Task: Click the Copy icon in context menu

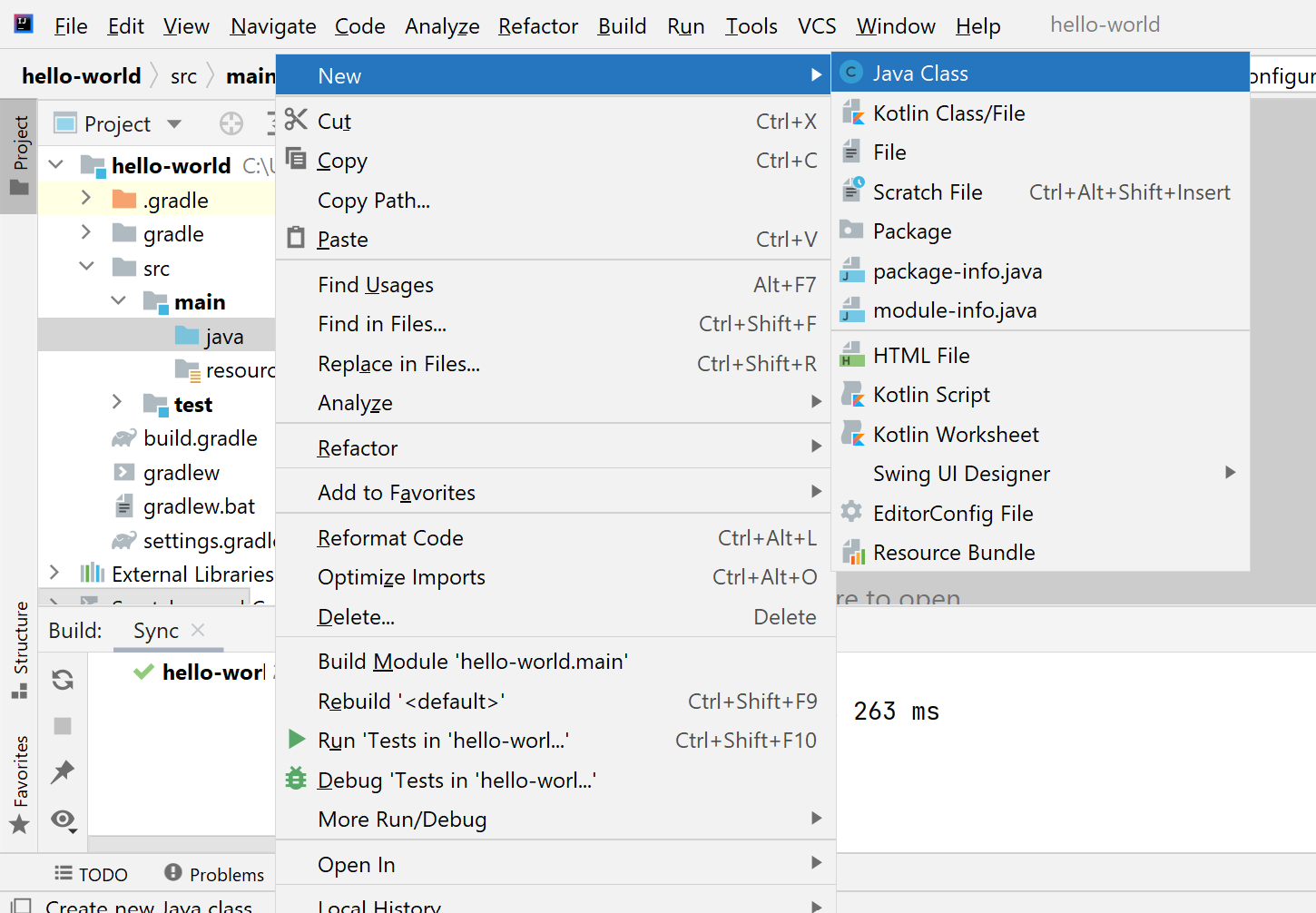Action: (296, 159)
